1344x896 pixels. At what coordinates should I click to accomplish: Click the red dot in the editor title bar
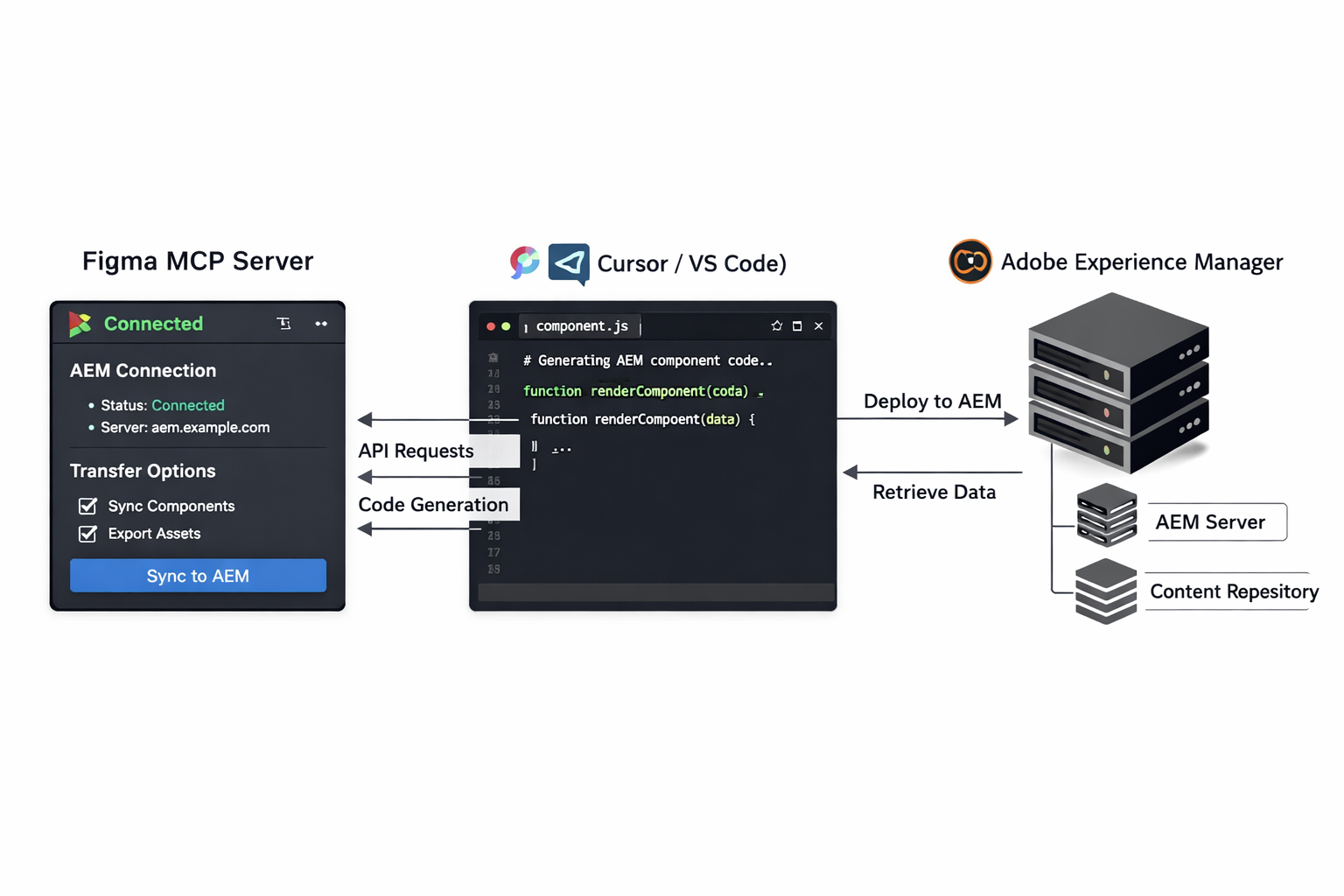491,326
